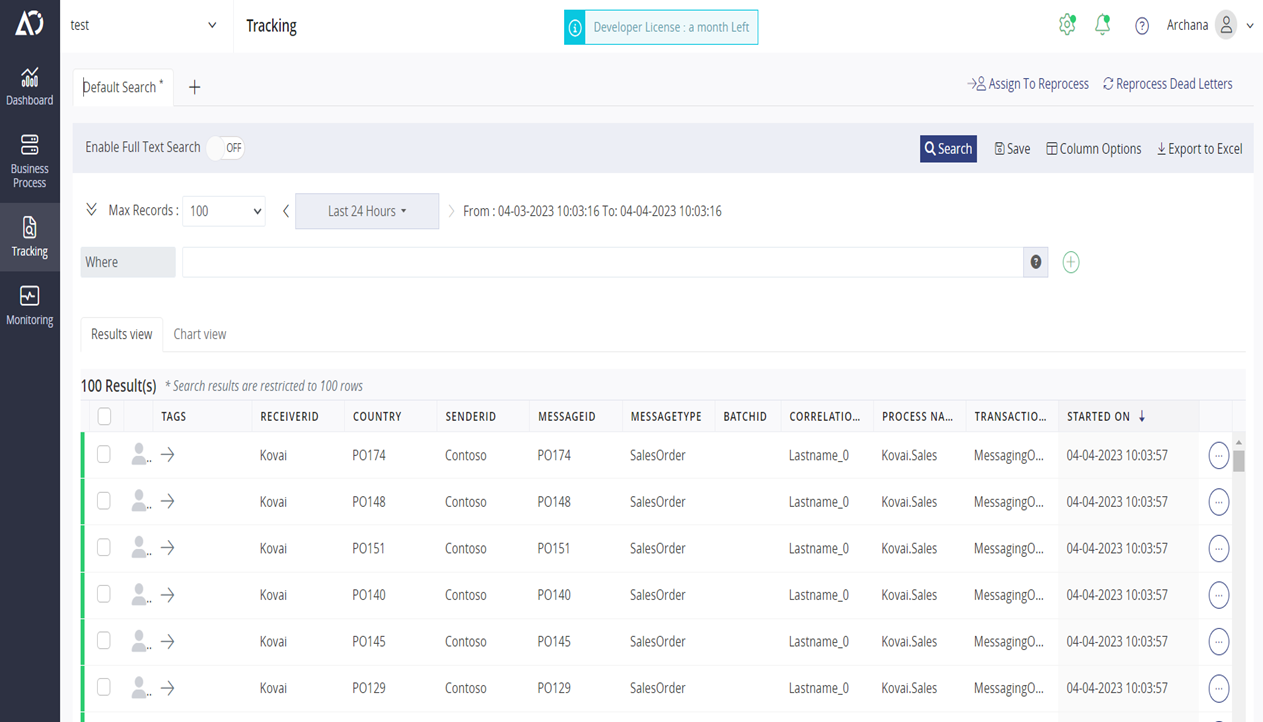Check the select-all header checkbox
The image size is (1263, 722).
104,416
